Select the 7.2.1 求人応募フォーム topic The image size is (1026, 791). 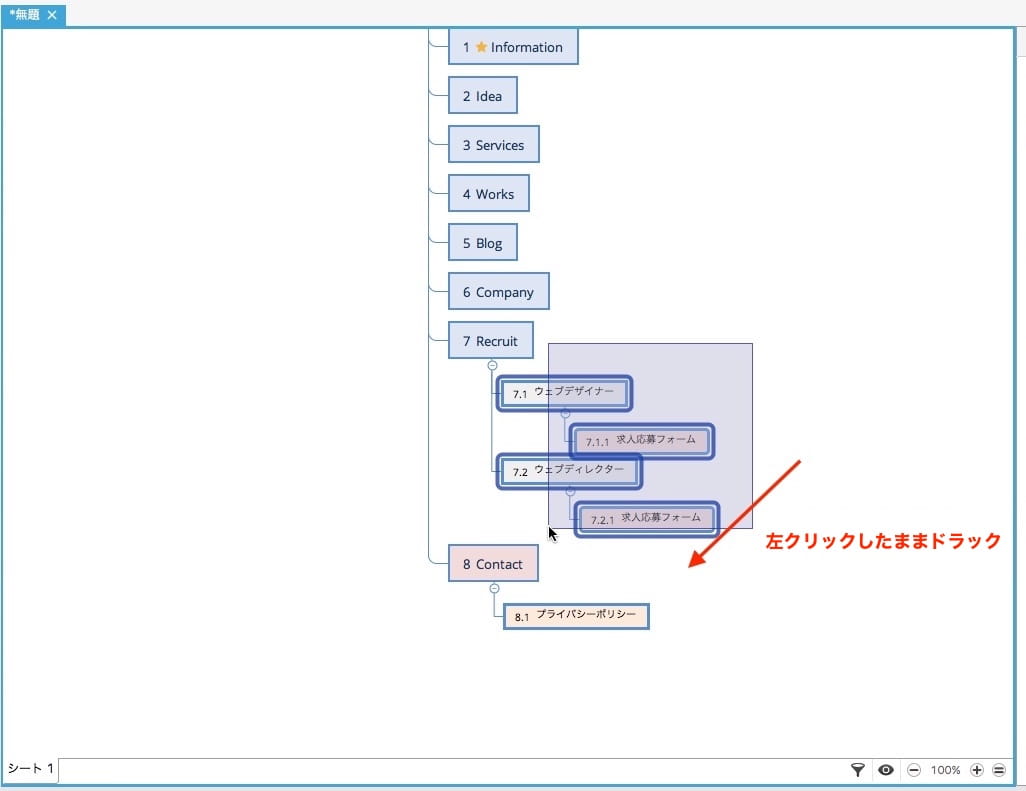[x=646, y=519]
